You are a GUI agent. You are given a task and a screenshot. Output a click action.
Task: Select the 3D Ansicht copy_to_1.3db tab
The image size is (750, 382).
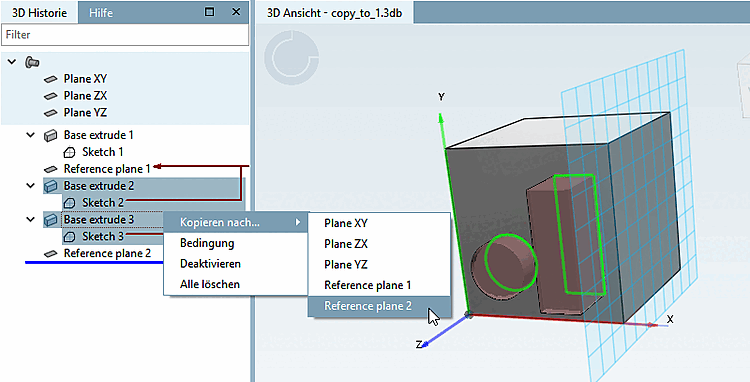pyautogui.click(x=334, y=13)
